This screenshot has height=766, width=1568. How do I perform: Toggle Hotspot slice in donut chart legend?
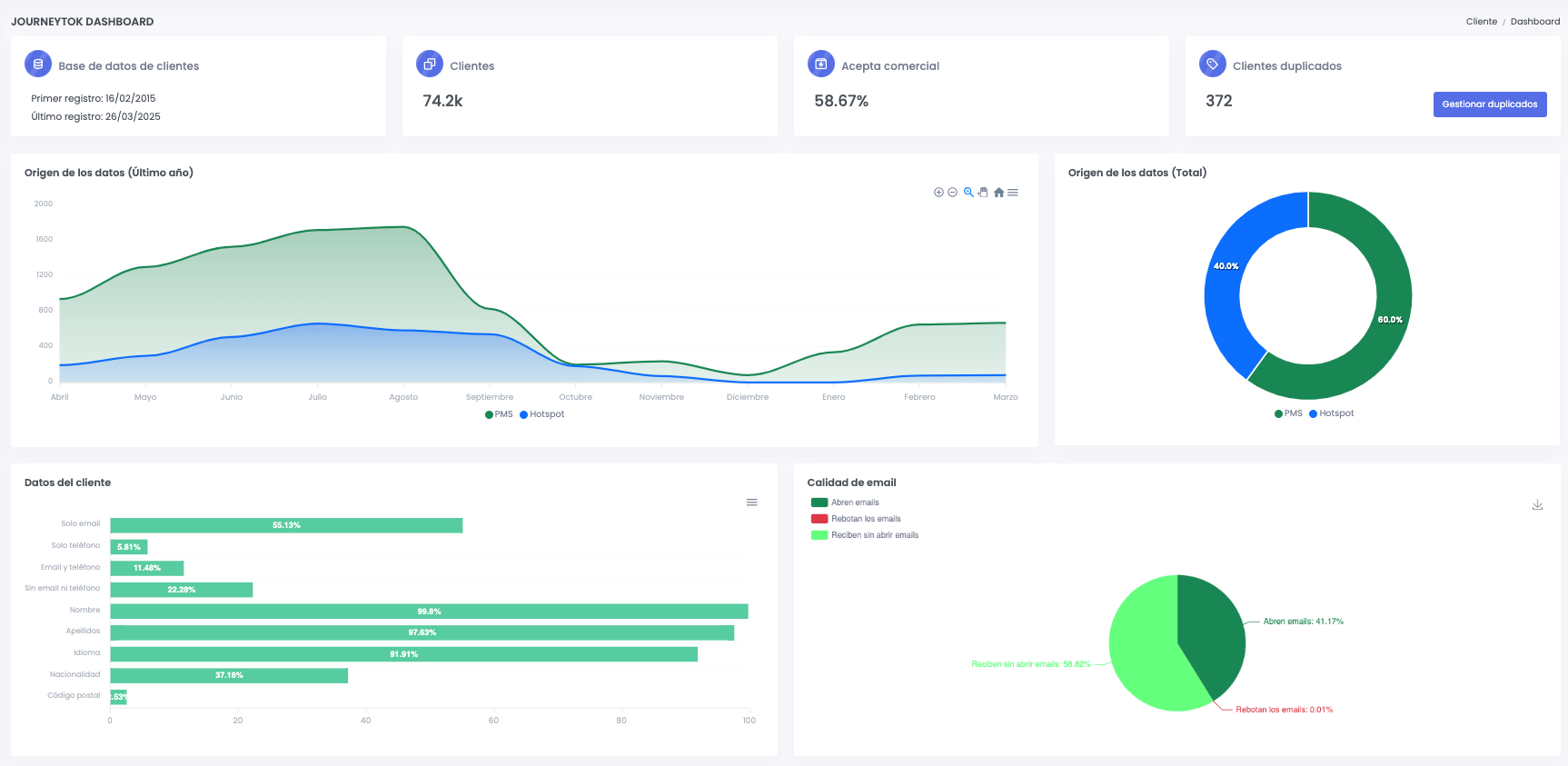(1332, 413)
